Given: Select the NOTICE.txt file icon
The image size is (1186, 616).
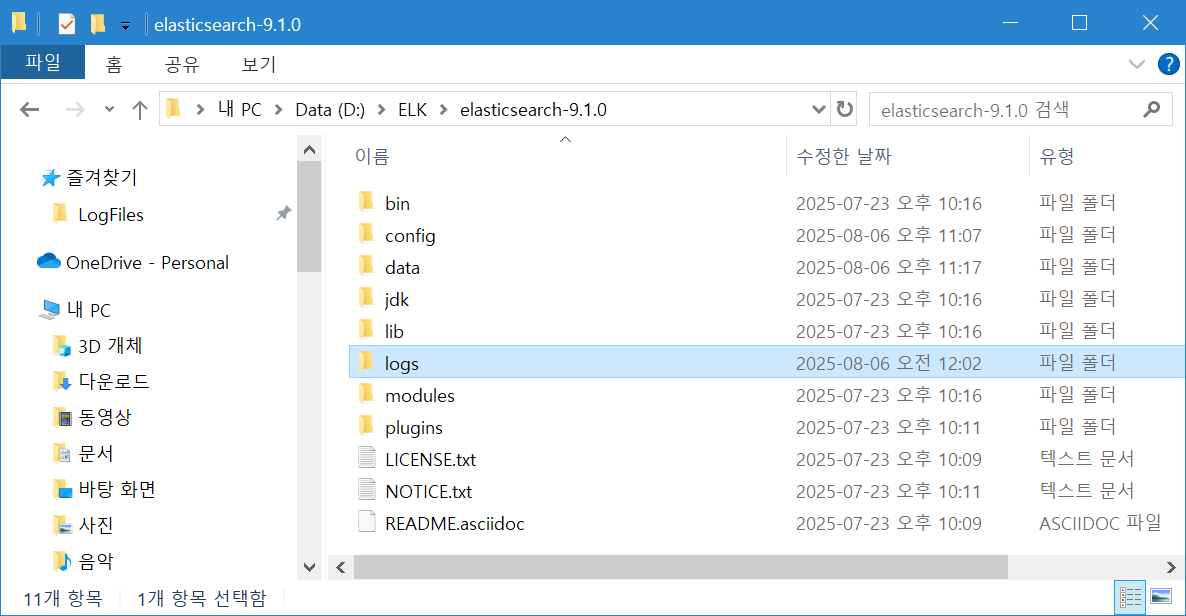Looking at the screenshot, I should pos(367,490).
